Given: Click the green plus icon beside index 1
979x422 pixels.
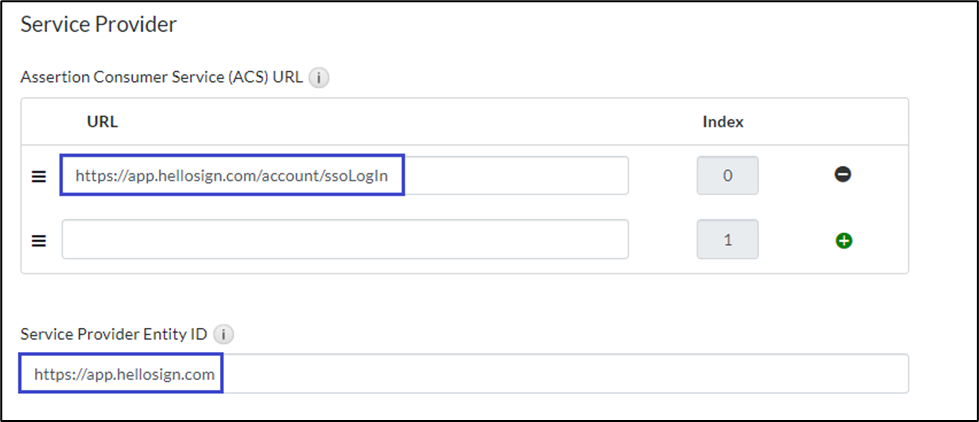Looking at the screenshot, I should click(x=843, y=240).
